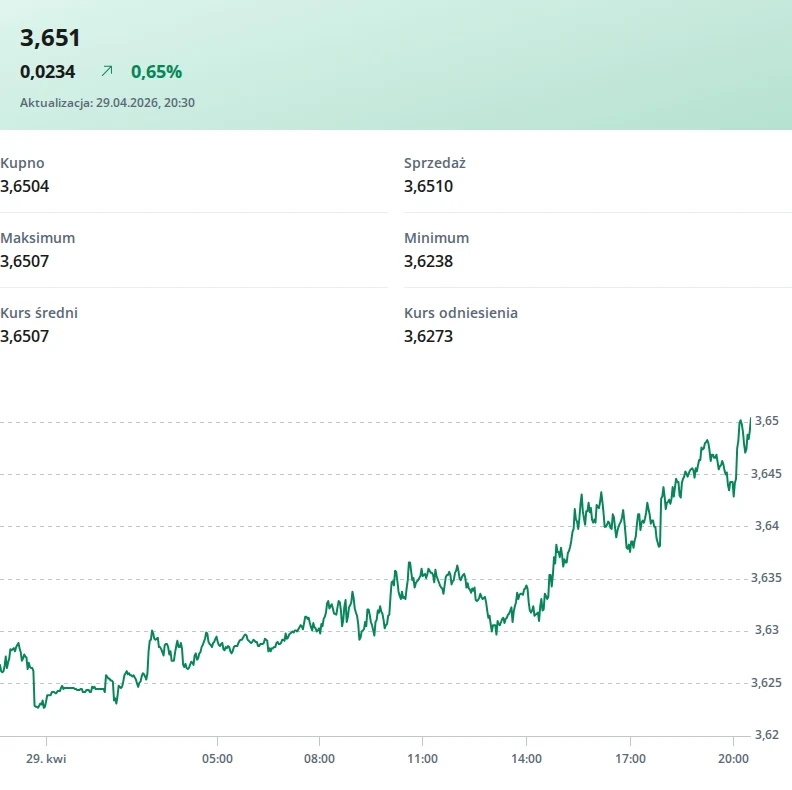Select the Kurs średni value 3,6507
This screenshot has height=790, width=792.
click(25, 336)
